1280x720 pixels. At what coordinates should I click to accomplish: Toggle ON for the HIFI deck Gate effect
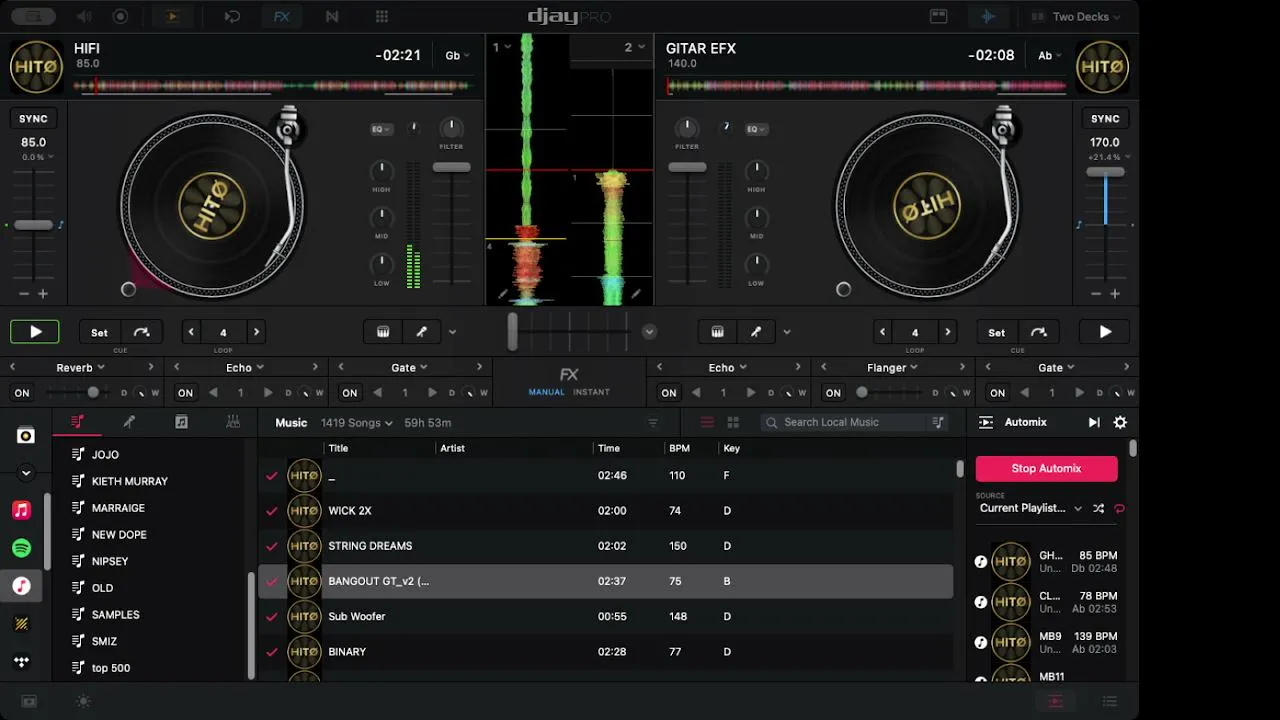[349, 393]
